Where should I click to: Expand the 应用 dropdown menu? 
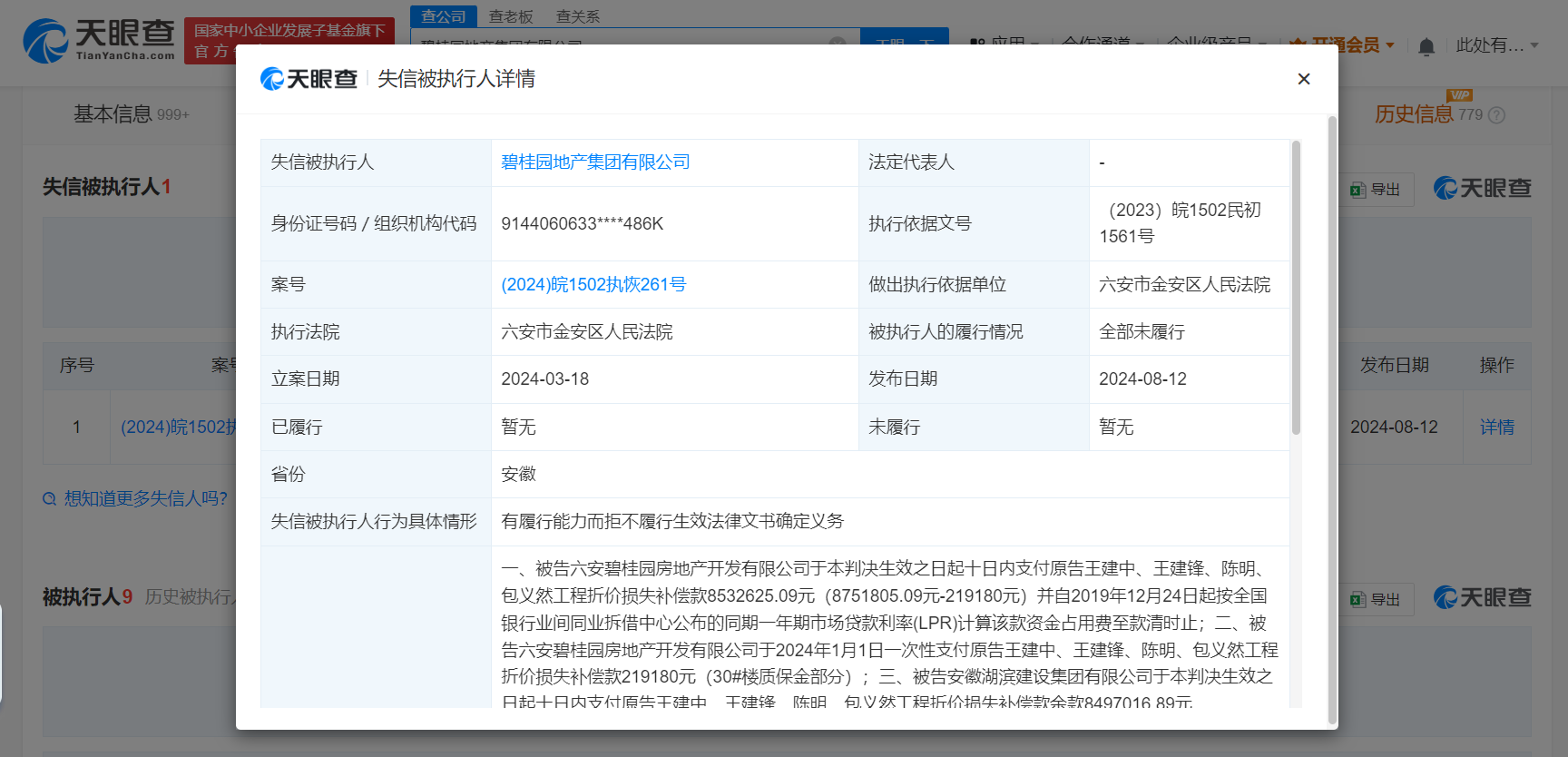coord(1034,44)
